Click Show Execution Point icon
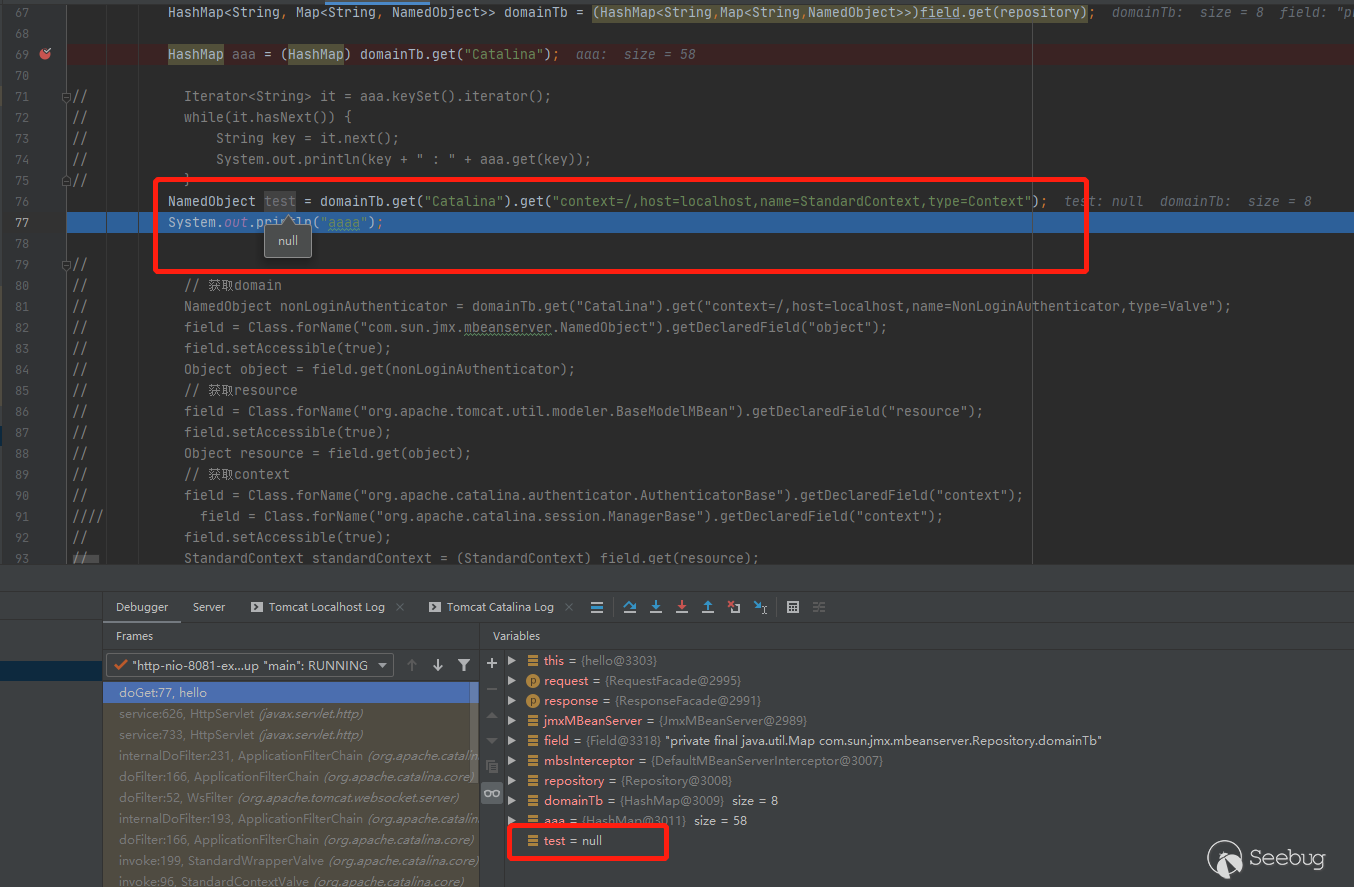The height and width of the screenshot is (887, 1354). (597, 607)
